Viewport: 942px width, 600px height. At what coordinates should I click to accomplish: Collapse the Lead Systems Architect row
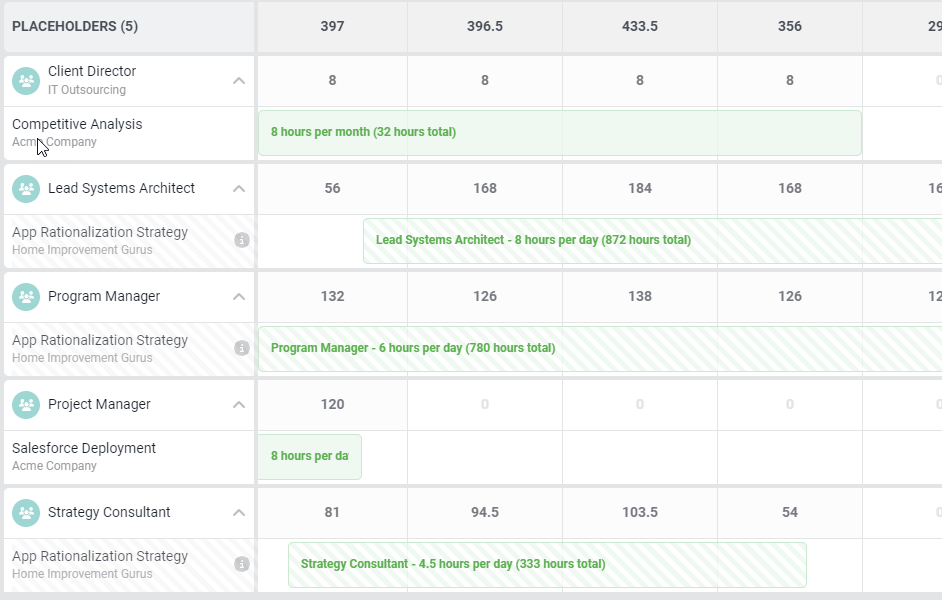(238, 189)
